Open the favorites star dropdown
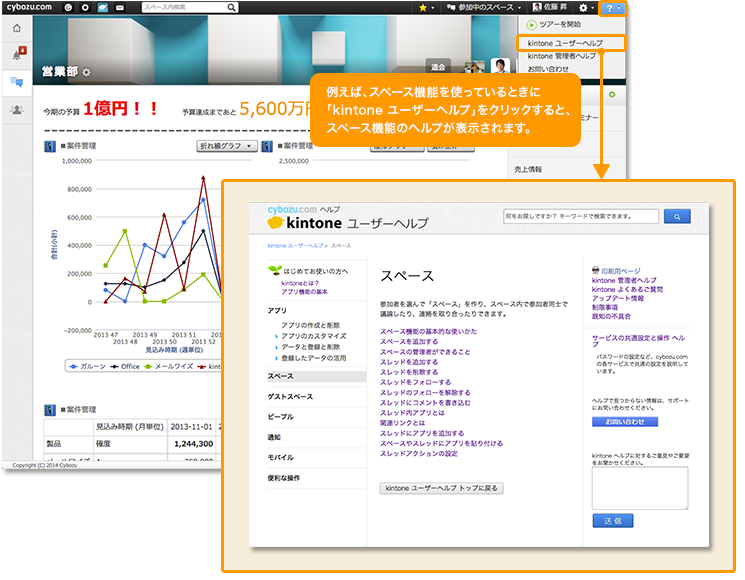Image resolution: width=745 pixels, height=580 pixels. click(x=426, y=7)
